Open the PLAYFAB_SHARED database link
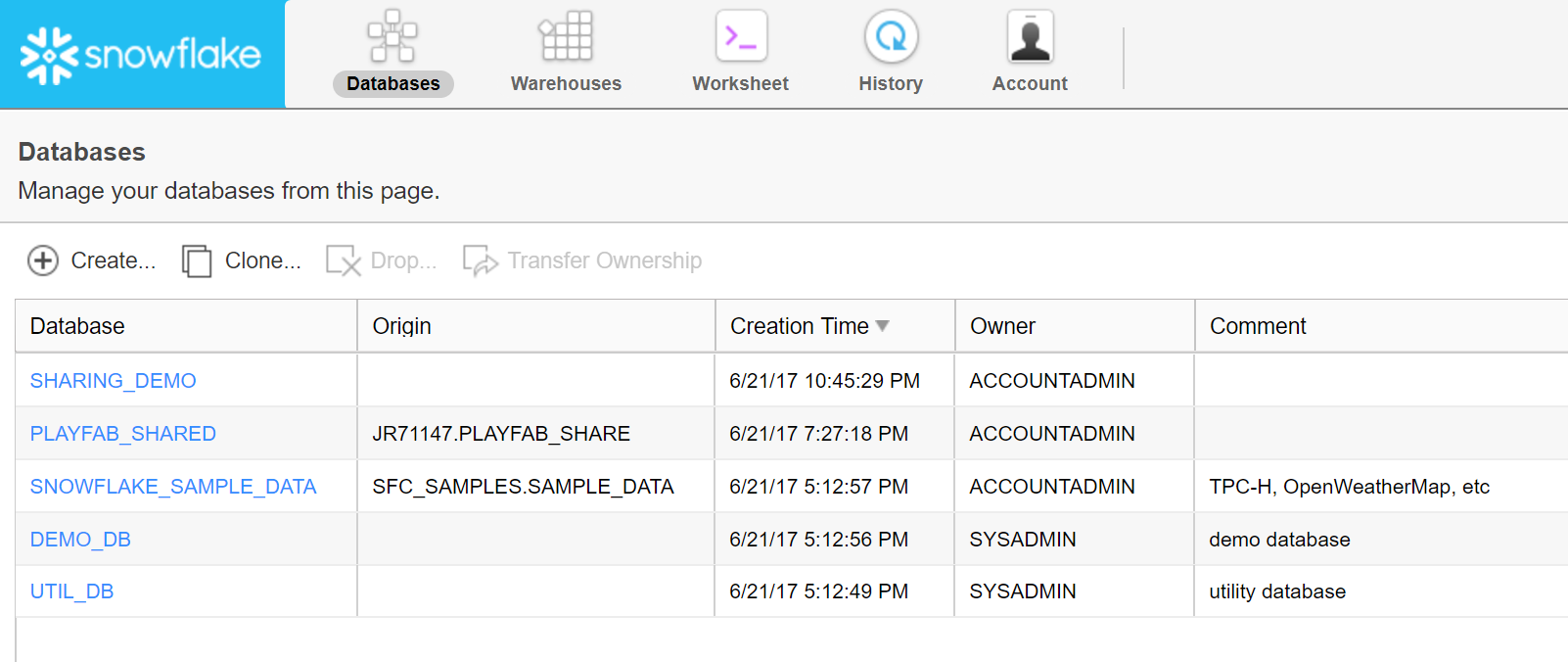 coord(122,434)
